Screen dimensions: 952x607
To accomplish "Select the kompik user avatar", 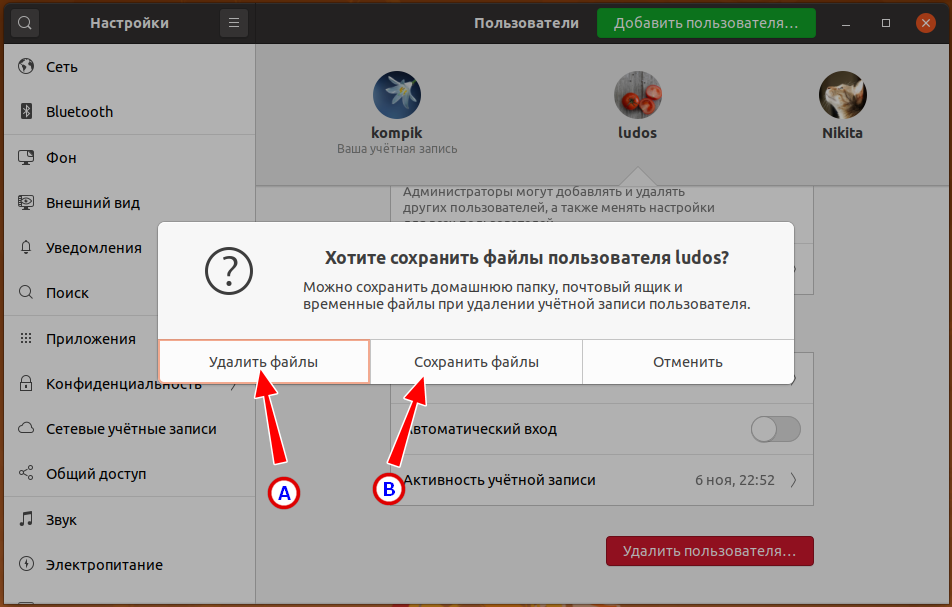I will 397,96.
